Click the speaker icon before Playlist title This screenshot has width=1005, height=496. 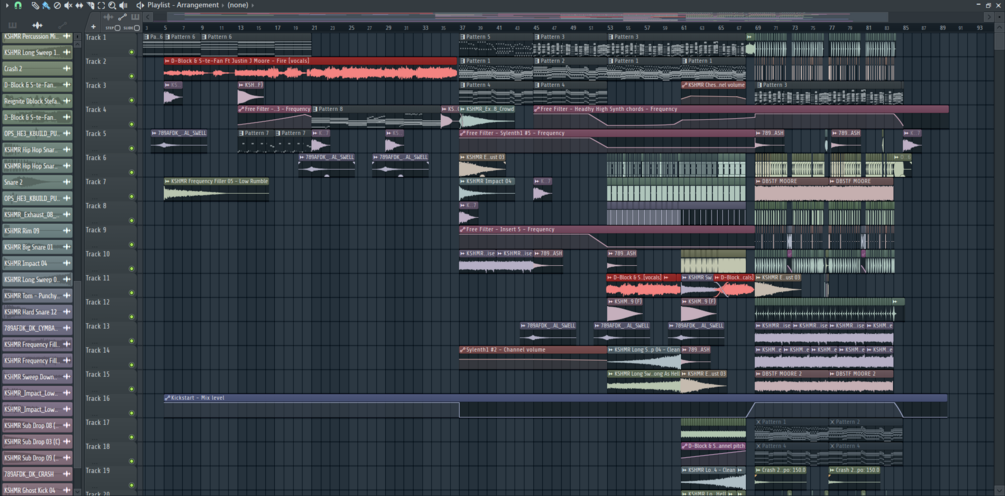(140, 5)
